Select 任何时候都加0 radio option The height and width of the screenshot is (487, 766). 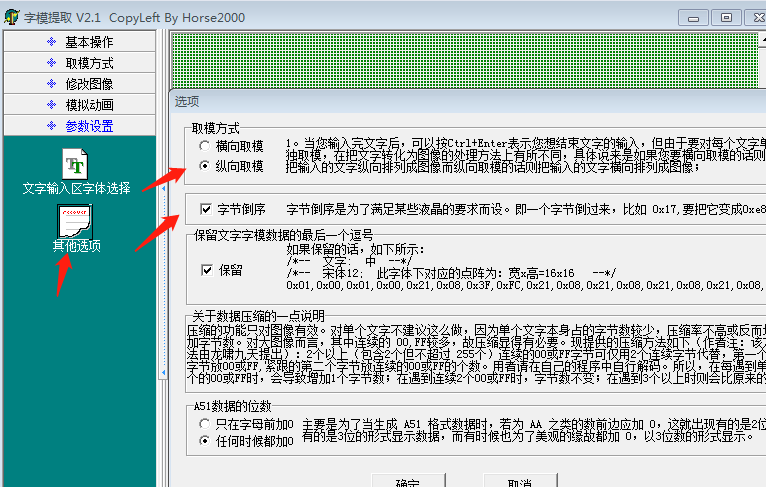point(204,441)
